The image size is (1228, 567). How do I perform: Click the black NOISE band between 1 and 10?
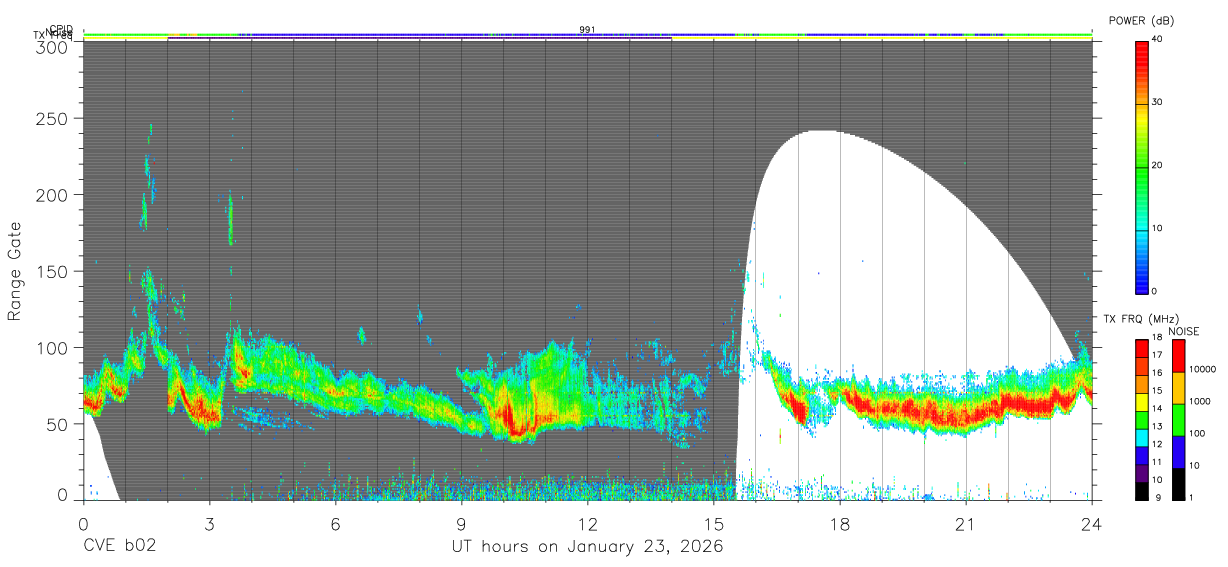point(1178,484)
